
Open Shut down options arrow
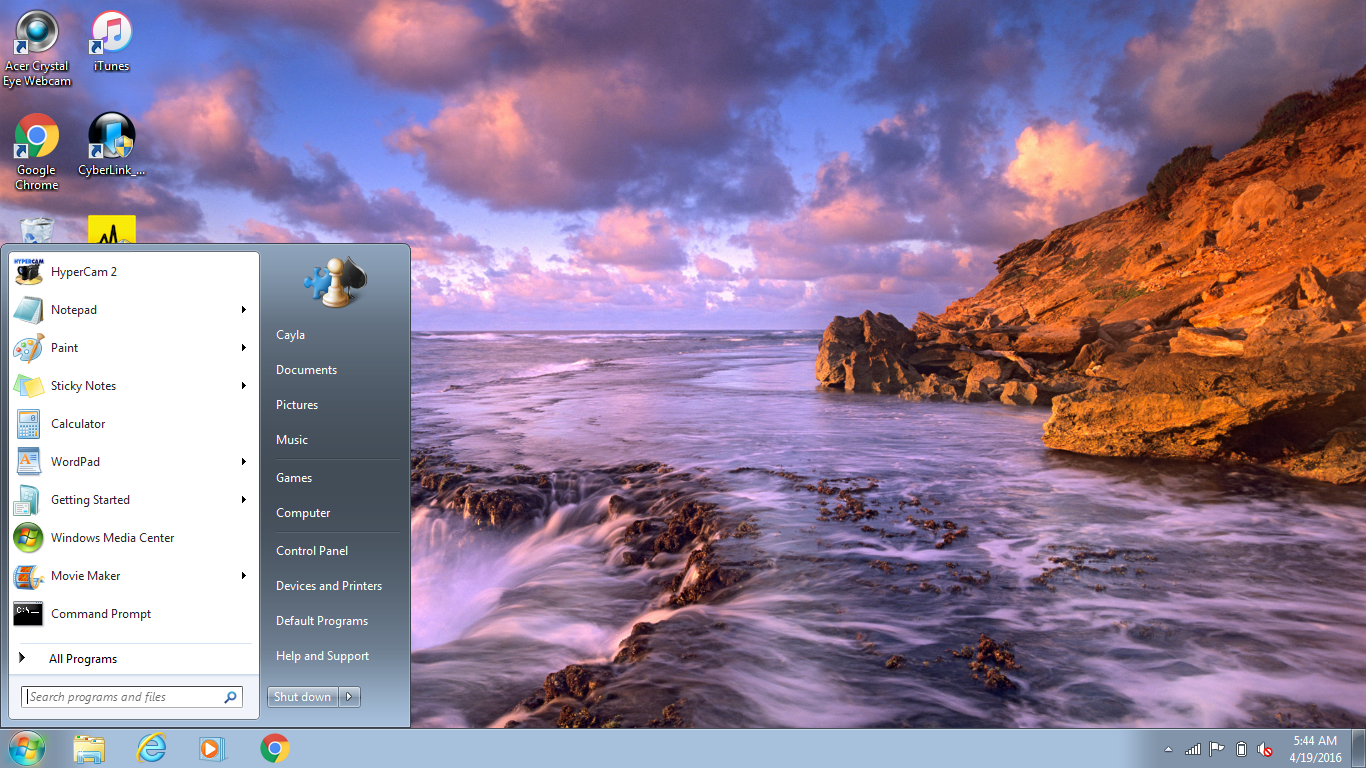coord(349,697)
